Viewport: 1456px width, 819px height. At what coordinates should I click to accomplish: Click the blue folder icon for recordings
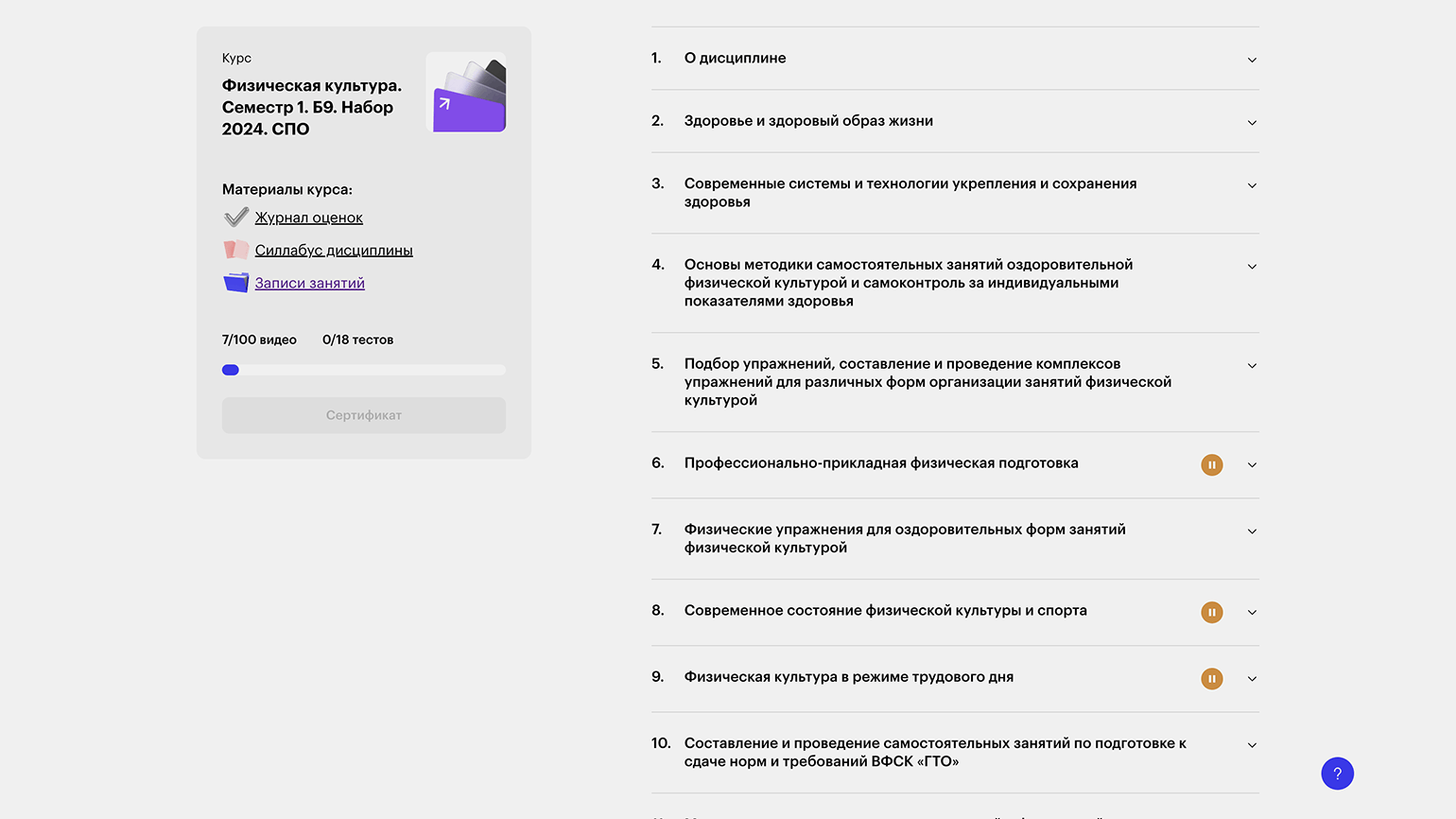coord(236,283)
